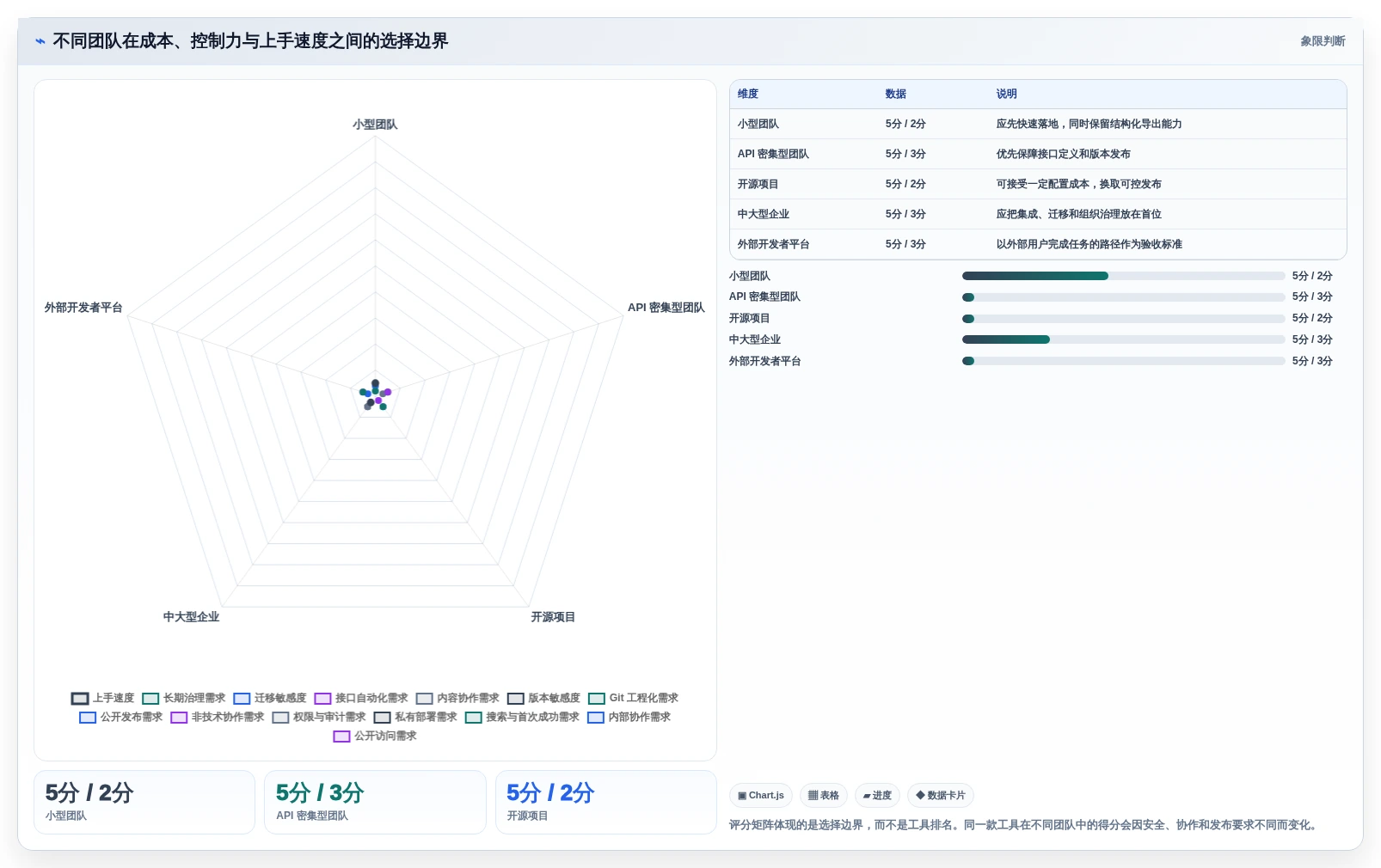This screenshot has height=868, width=1381.
Task: Click the 象限判断 label in header
Action: click(1323, 41)
